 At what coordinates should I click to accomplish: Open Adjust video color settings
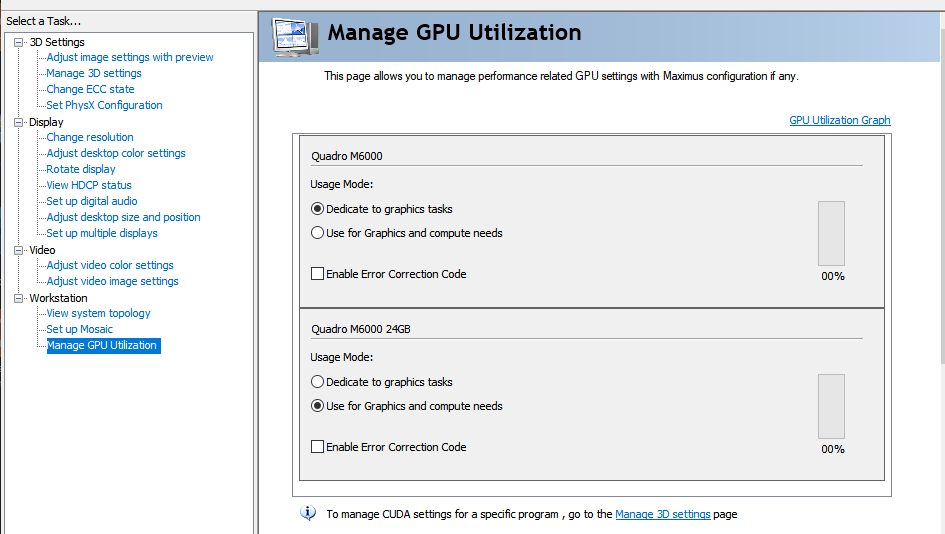pyautogui.click(x=110, y=265)
